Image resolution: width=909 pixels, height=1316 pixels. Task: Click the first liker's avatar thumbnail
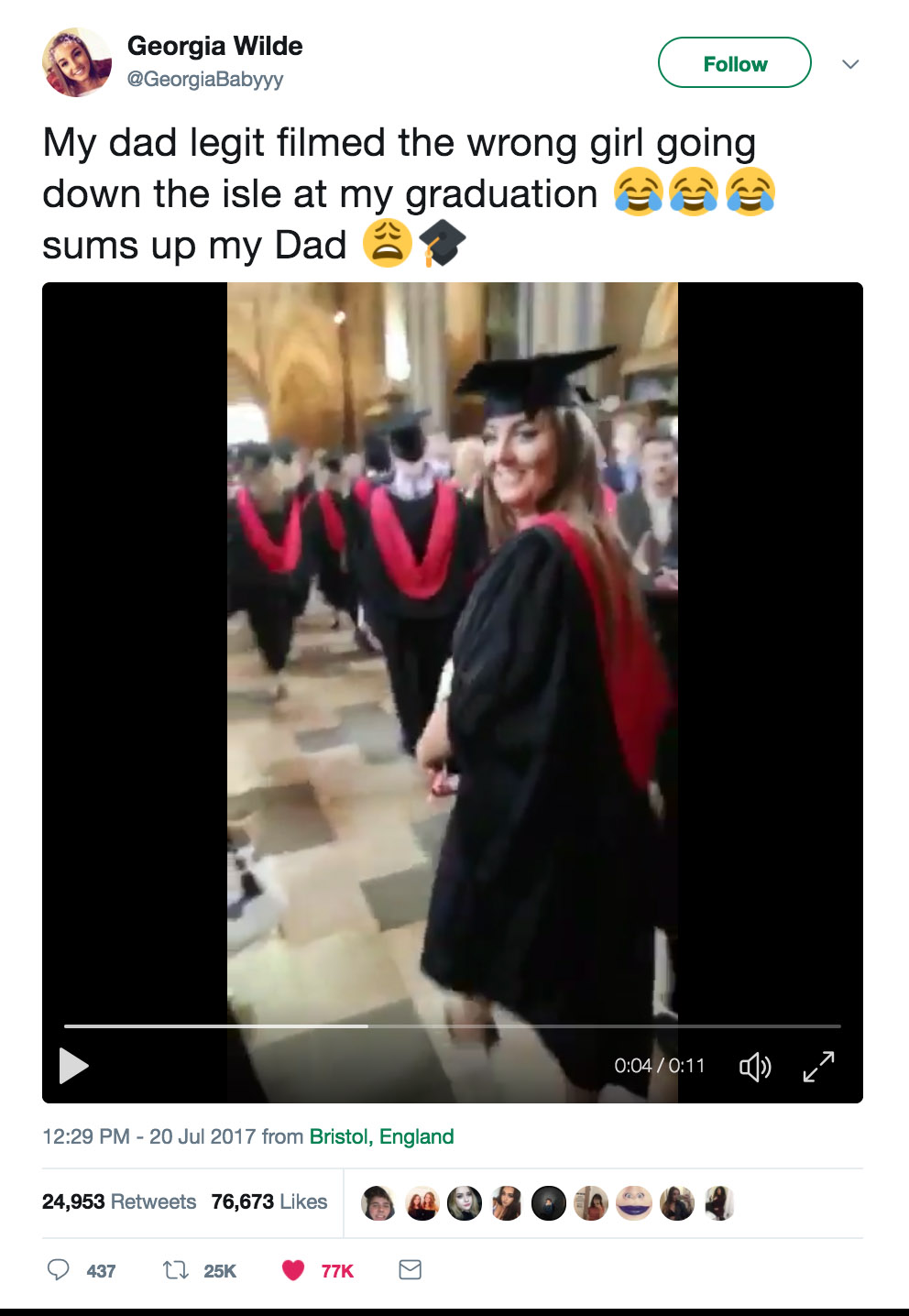[x=378, y=1203]
